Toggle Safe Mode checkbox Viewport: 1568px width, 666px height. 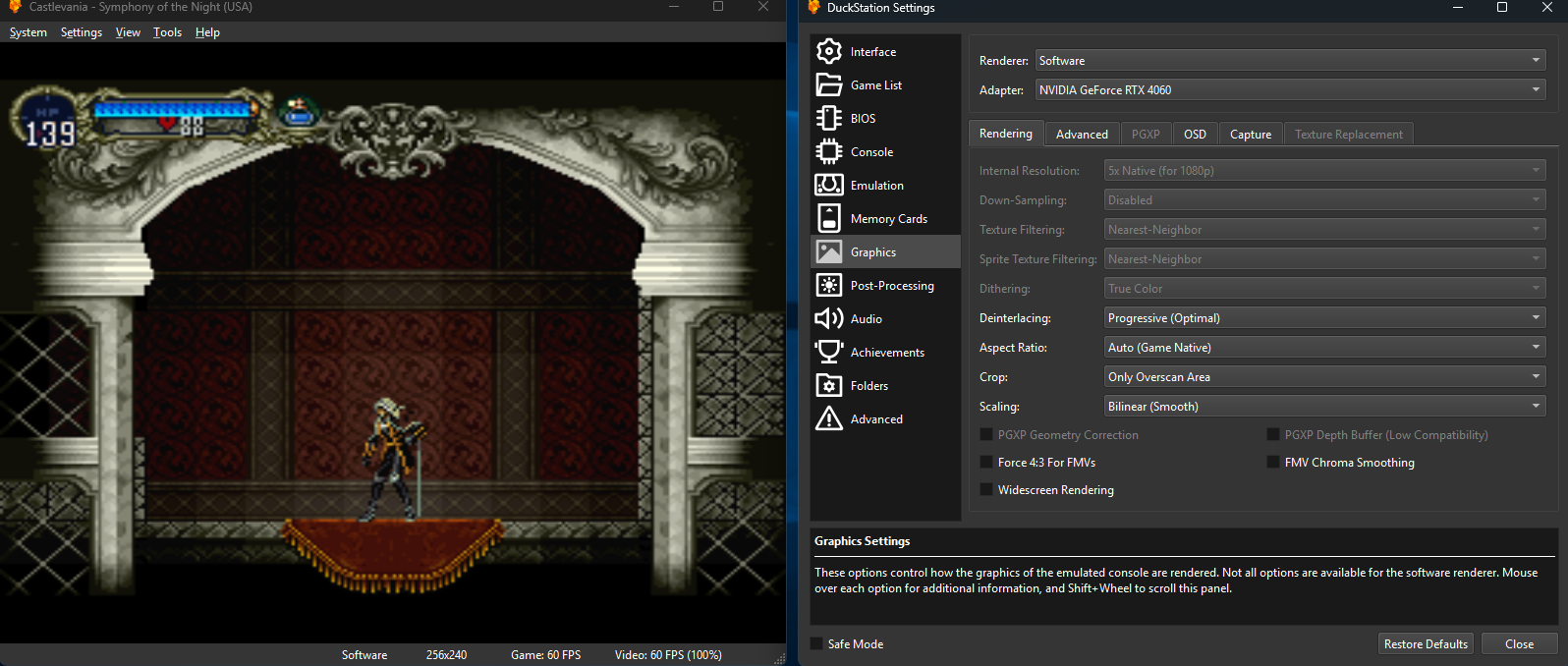[816, 643]
